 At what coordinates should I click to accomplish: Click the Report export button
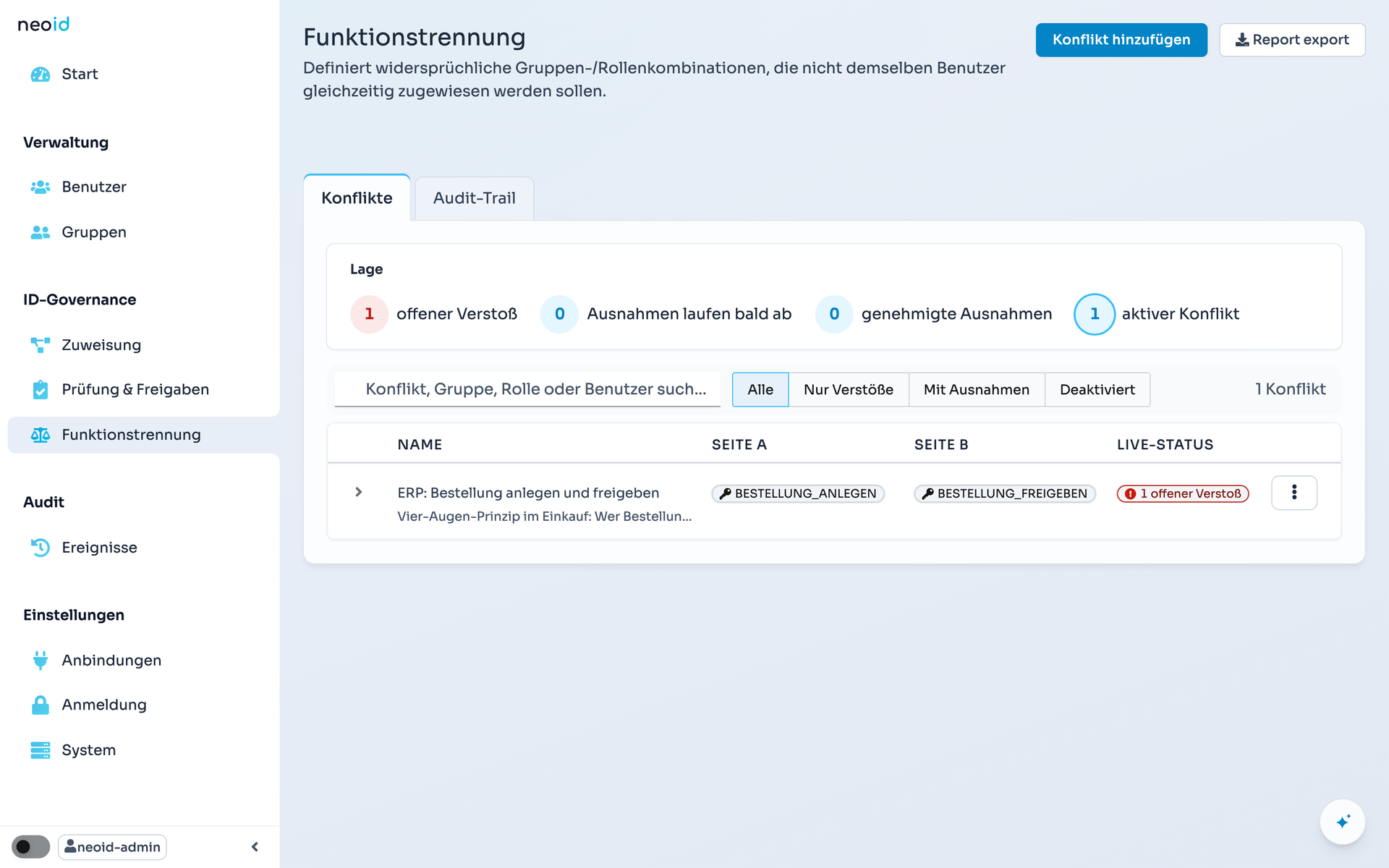(x=1292, y=40)
